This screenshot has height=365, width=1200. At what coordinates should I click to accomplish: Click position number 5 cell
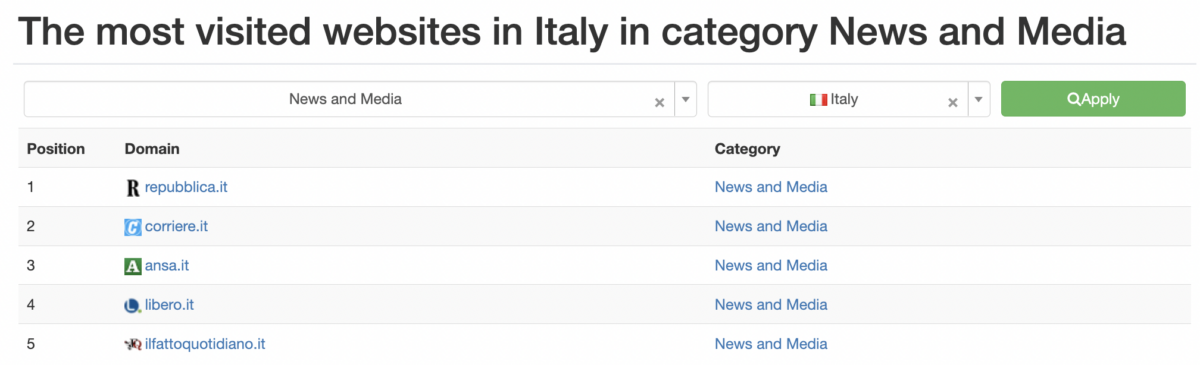coord(31,343)
